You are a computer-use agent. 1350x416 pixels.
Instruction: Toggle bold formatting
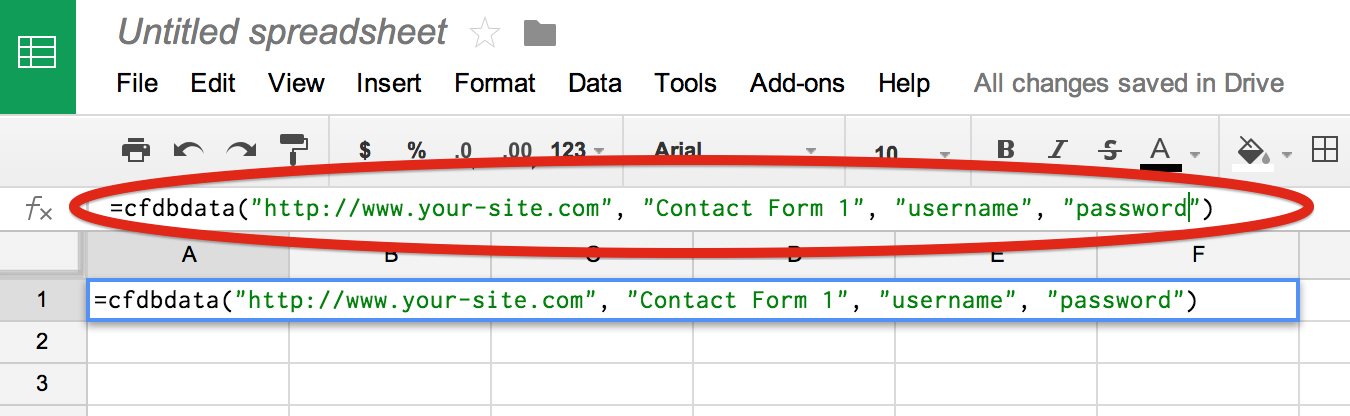click(1006, 151)
